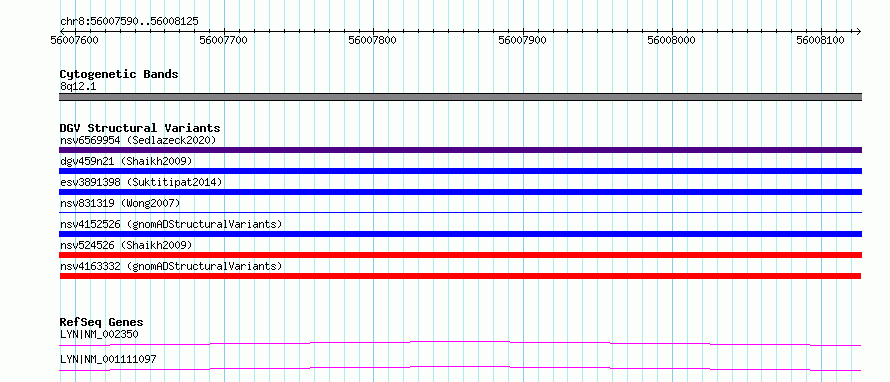Select dgv459n21 (Shaikh2009) label
Screen dimensions: 890x382
[126, 161]
